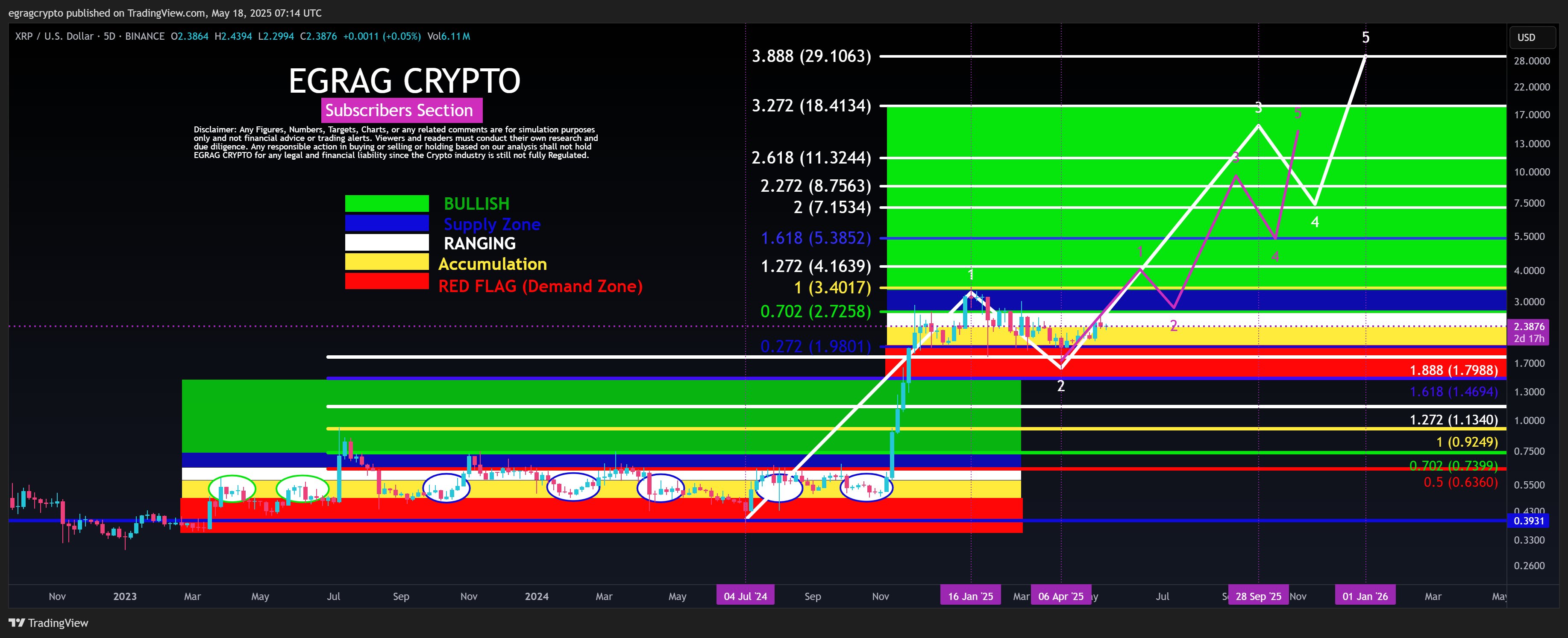Viewport: 1568px width, 638px height.
Task: Select the 28 Sep '25 date marker
Action: [1258, 596]
